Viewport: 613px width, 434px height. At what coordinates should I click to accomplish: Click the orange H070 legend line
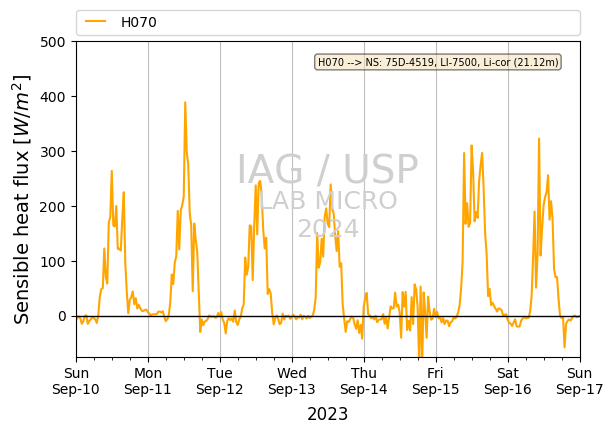(95, 22)
